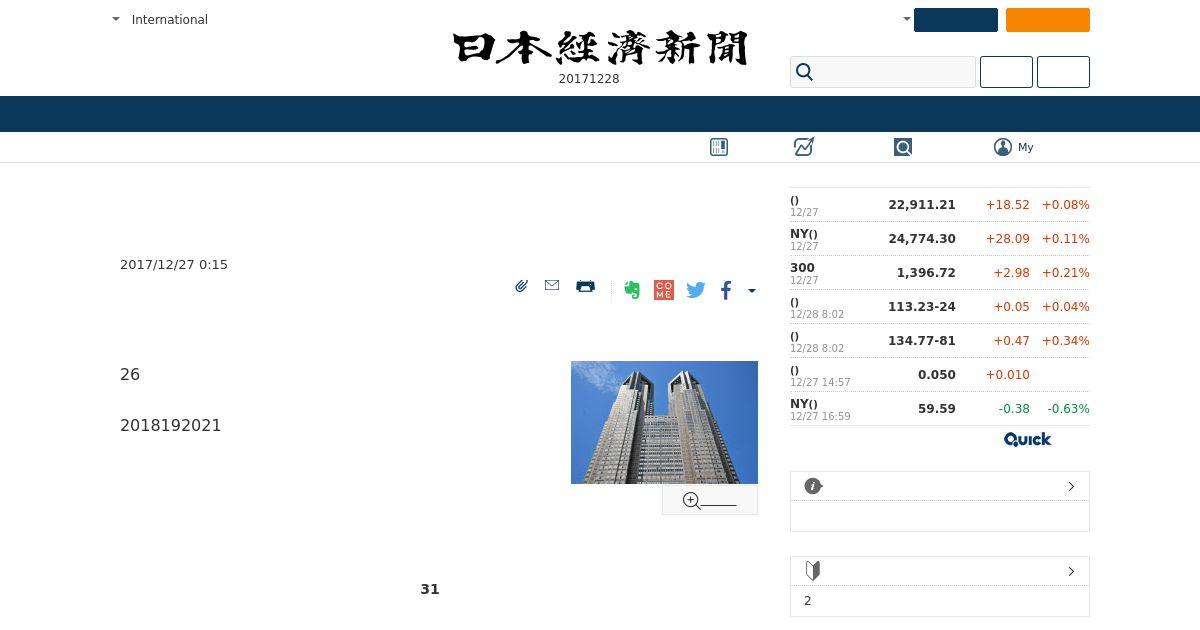
Task: Click the first outlined button beside the search box
Action: 1006,72
